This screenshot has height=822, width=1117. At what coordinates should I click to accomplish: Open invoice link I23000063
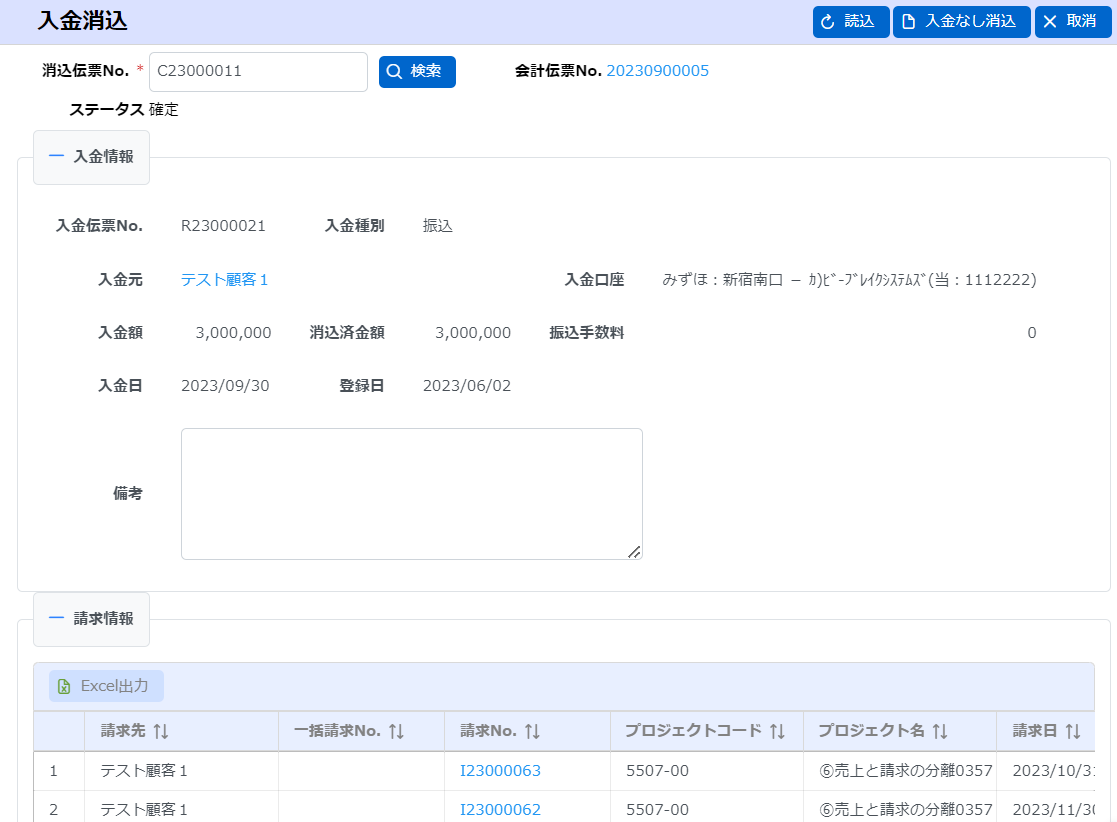click(500, 771)
